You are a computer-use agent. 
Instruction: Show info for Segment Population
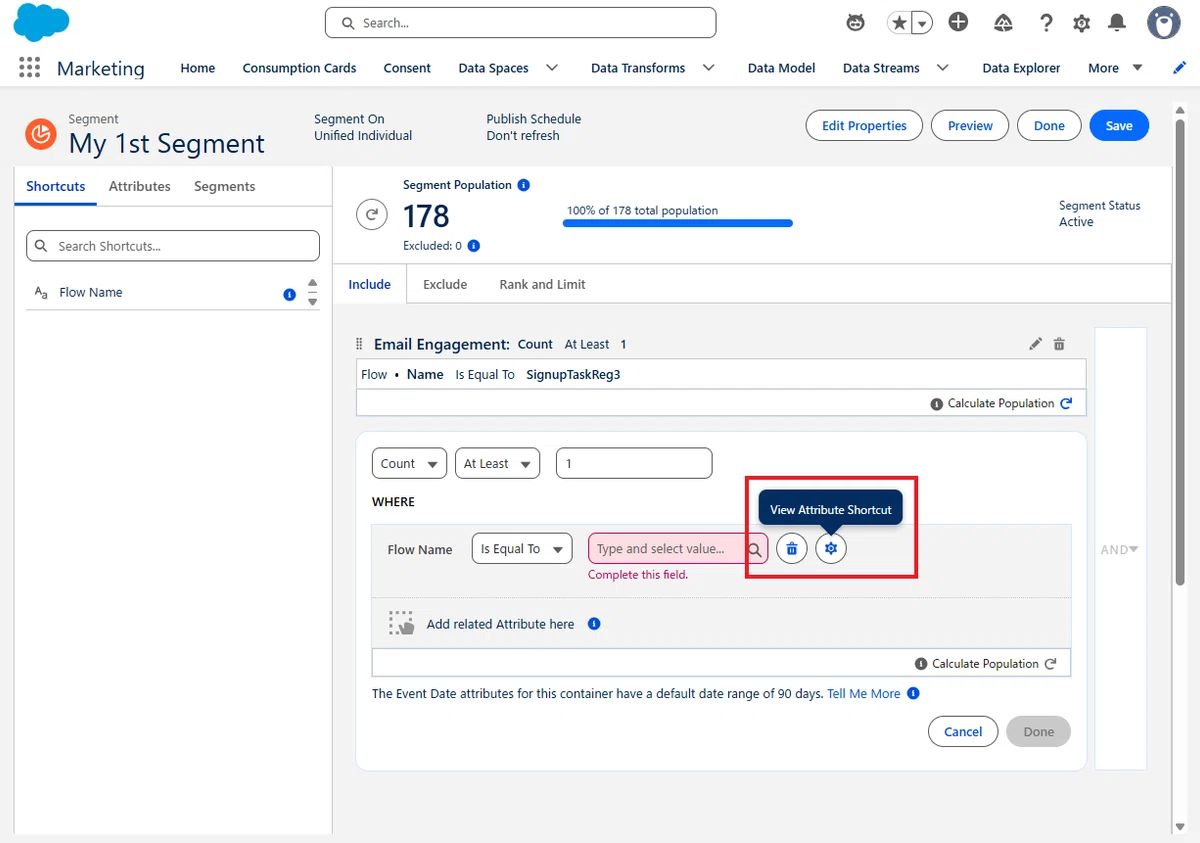(524, 185)
